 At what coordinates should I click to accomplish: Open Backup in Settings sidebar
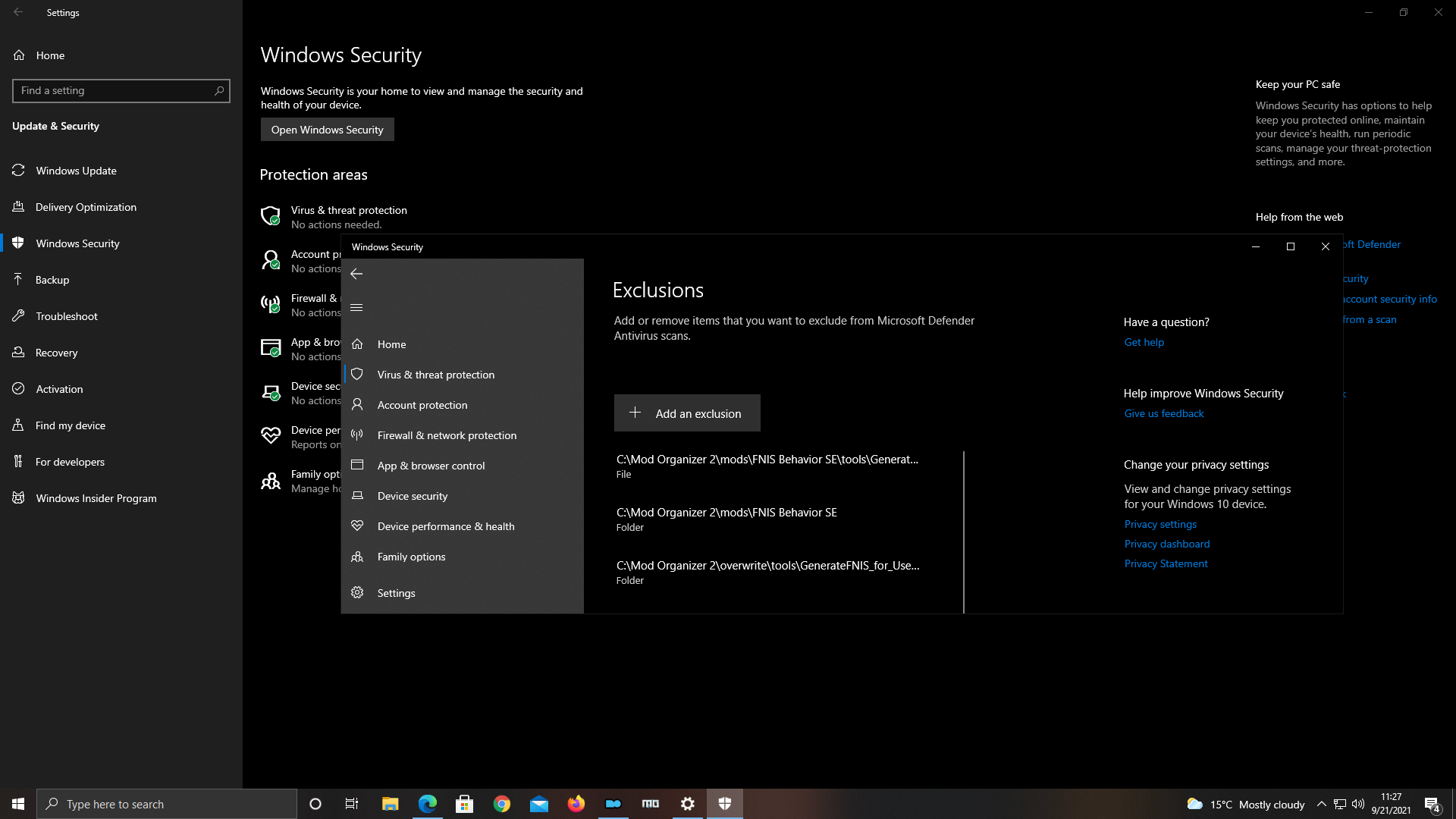[121, 280]
